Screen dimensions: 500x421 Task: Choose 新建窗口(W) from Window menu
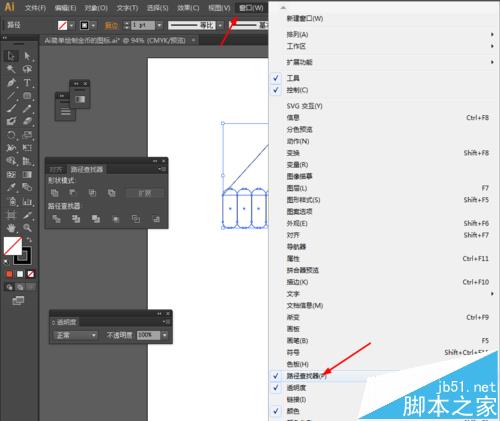(383, 19)
